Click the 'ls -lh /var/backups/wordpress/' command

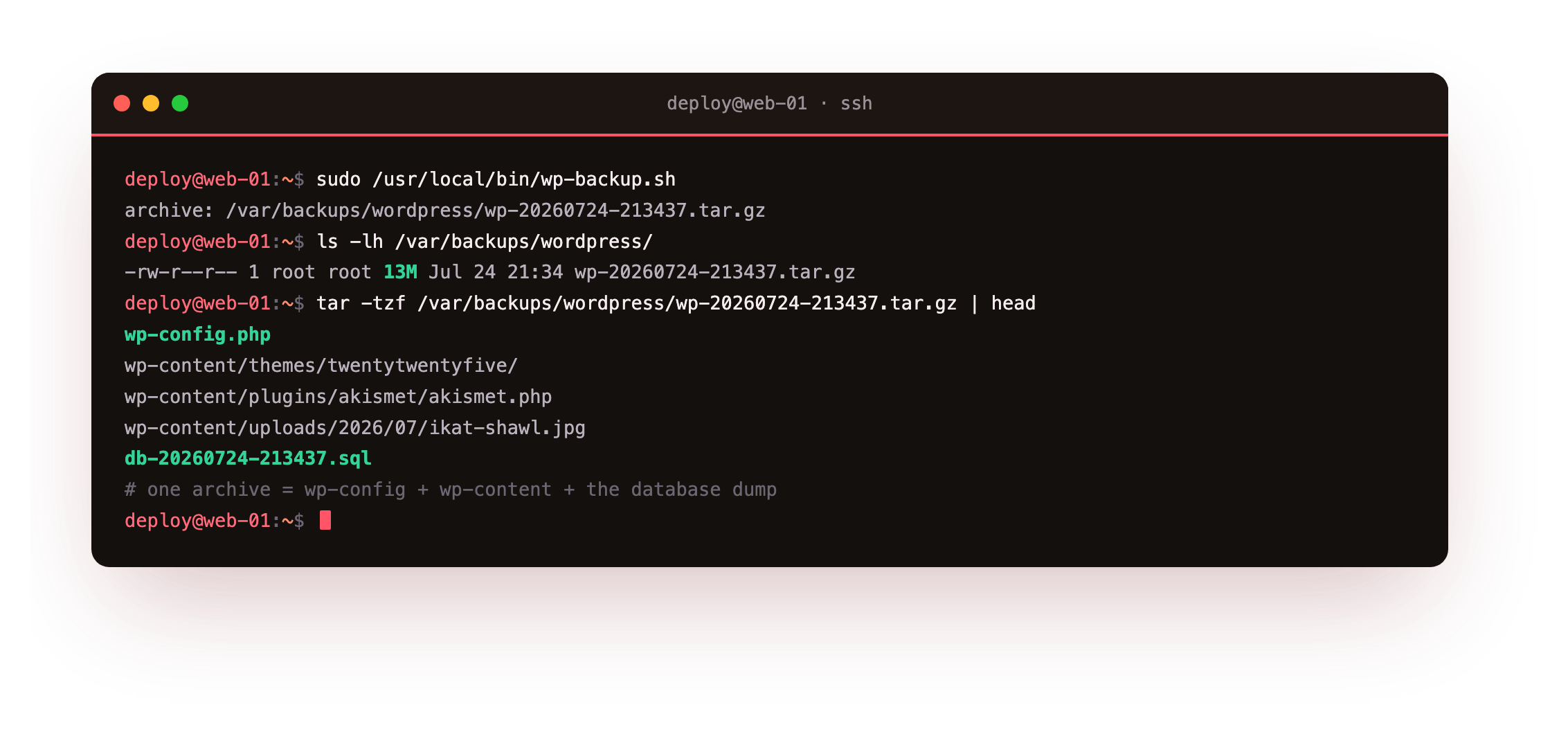click(485, 242)
